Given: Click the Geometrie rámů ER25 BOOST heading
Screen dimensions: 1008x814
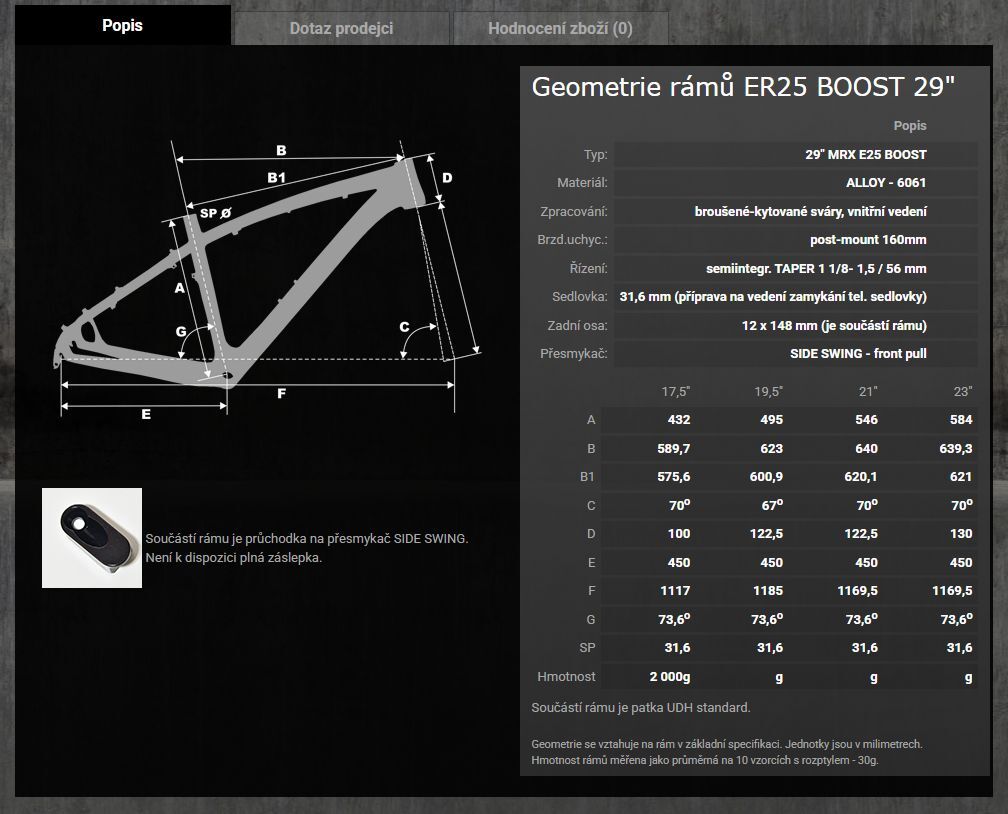Looking at the screenshot, I should coord(743,86).
